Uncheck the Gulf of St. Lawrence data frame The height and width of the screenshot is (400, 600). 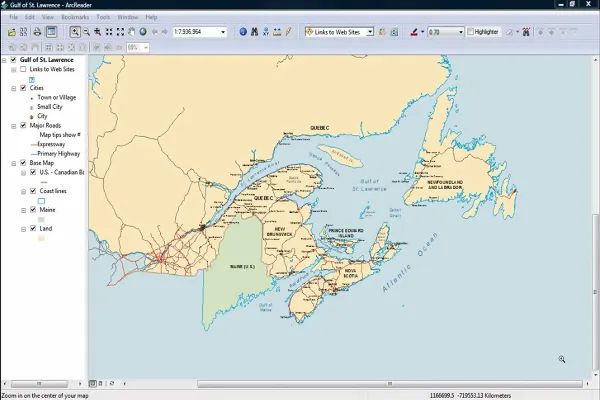[x=13, y=60]
